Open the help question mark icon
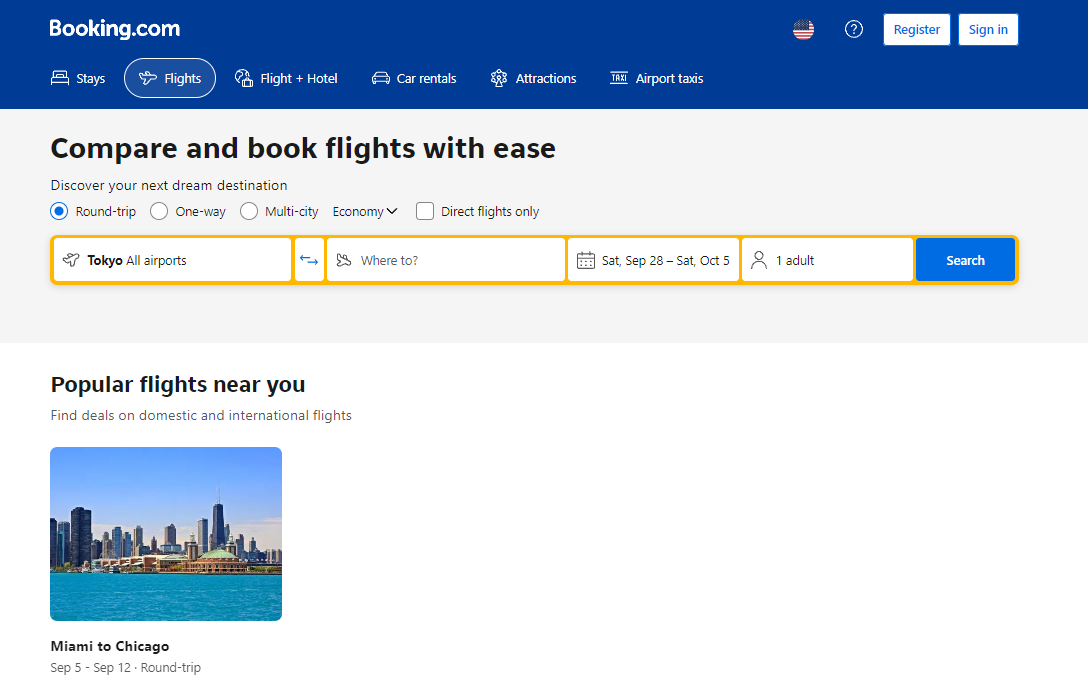This screenshot has width=1088, height=699. point(853,29)
